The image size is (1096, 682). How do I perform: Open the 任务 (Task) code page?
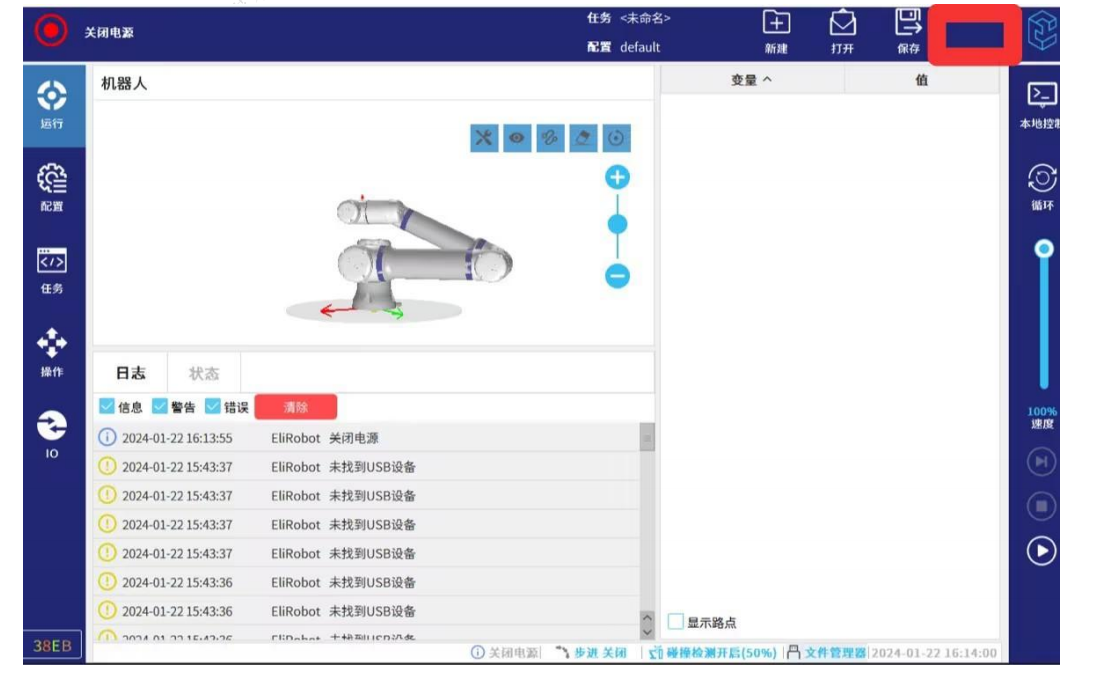pos(52,269)
